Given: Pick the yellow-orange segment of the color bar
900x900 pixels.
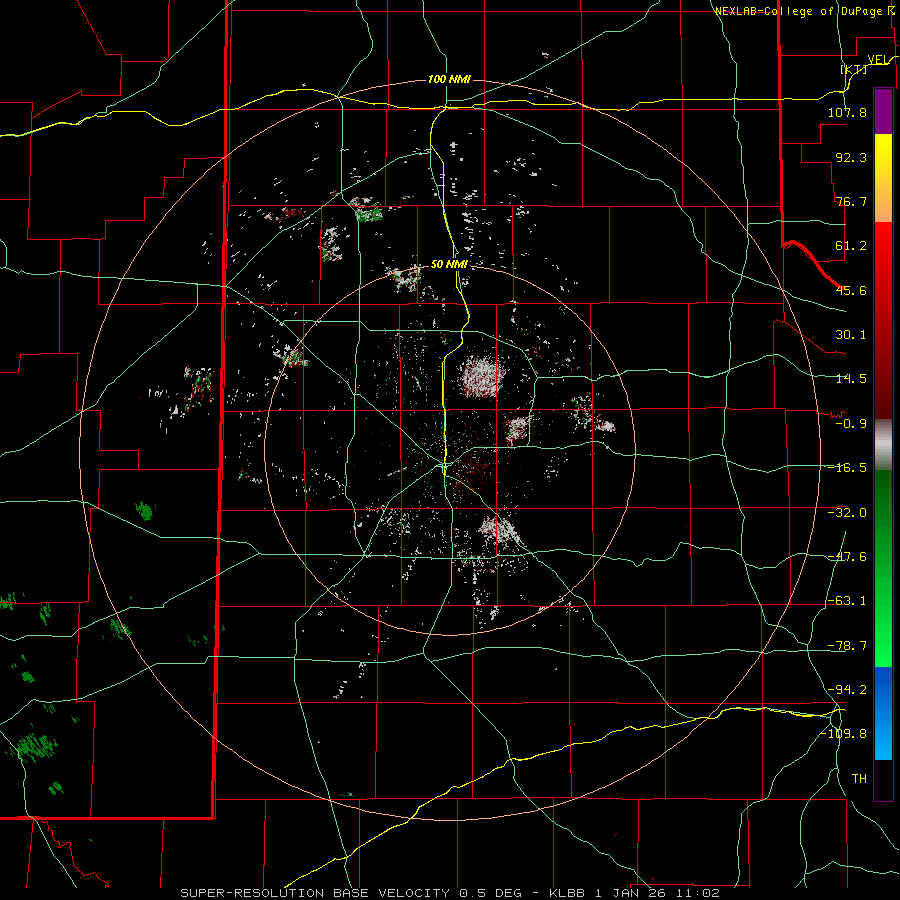Looking at the screenshot, I should pos(883,178).
